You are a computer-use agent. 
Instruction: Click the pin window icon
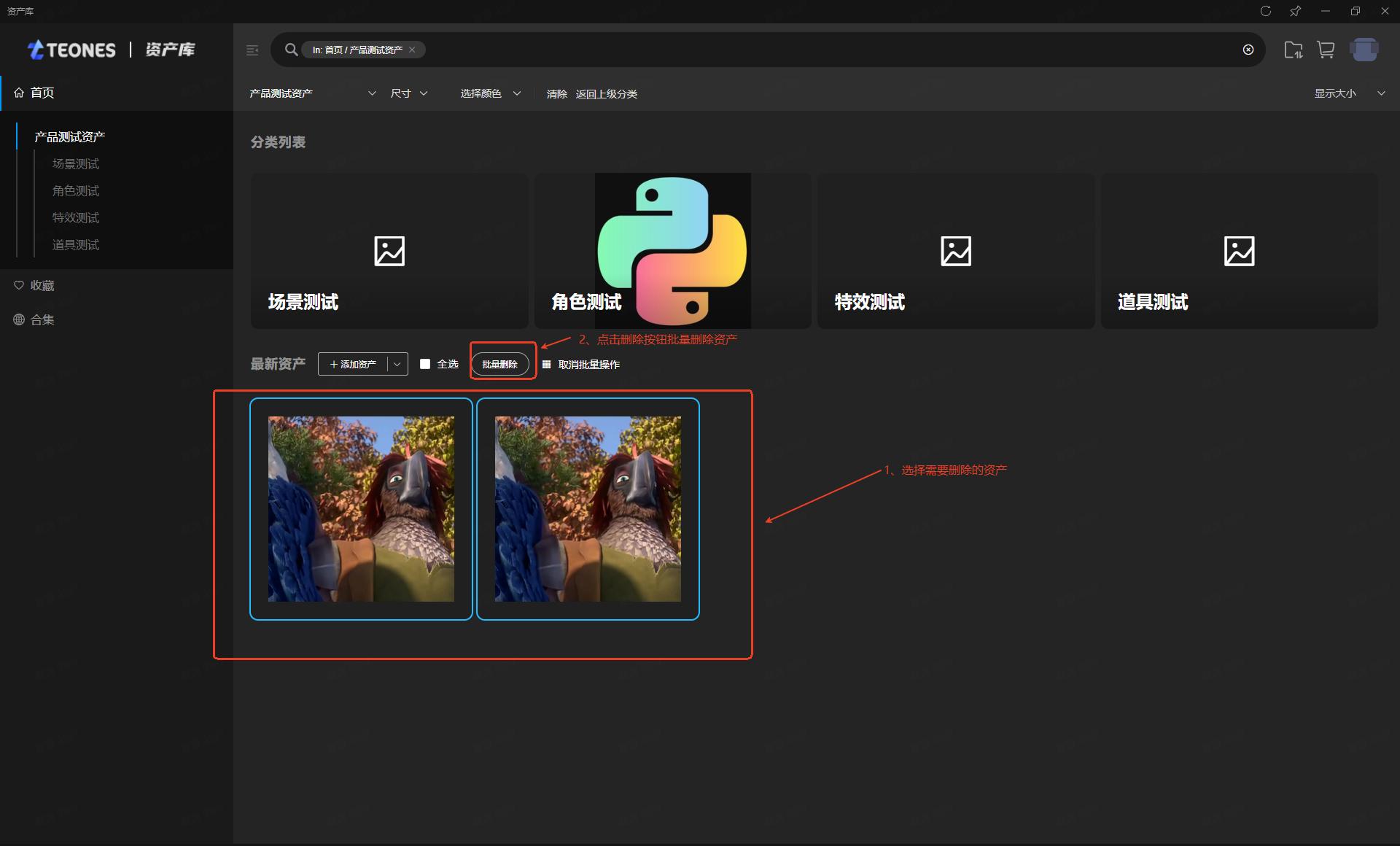(1295, 11)
